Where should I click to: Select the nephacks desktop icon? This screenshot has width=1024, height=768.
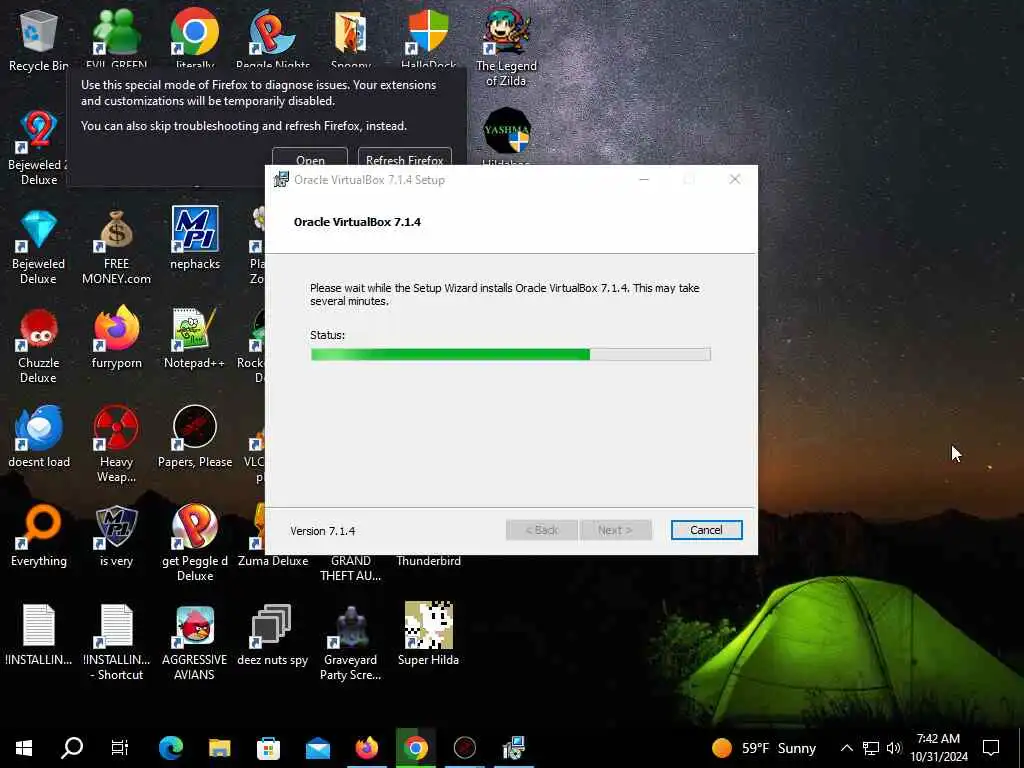(x=195, y=238)
